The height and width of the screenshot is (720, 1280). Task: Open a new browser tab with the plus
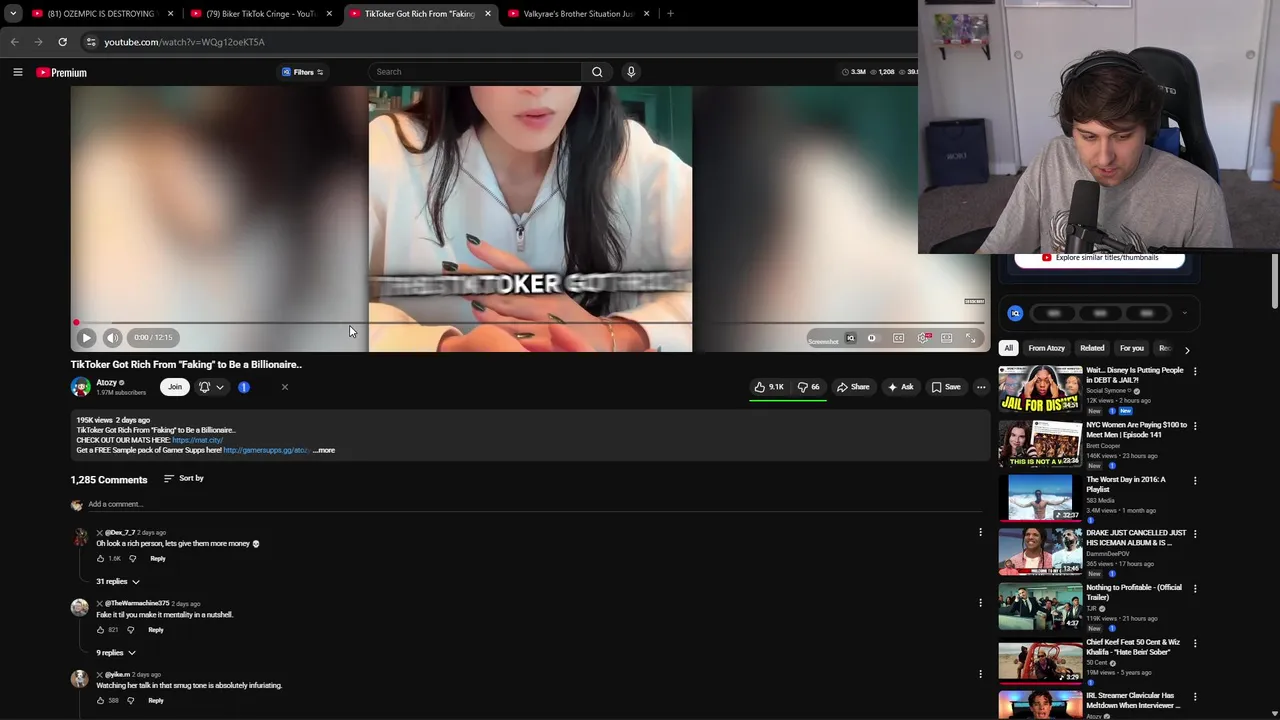pos(670,14)
